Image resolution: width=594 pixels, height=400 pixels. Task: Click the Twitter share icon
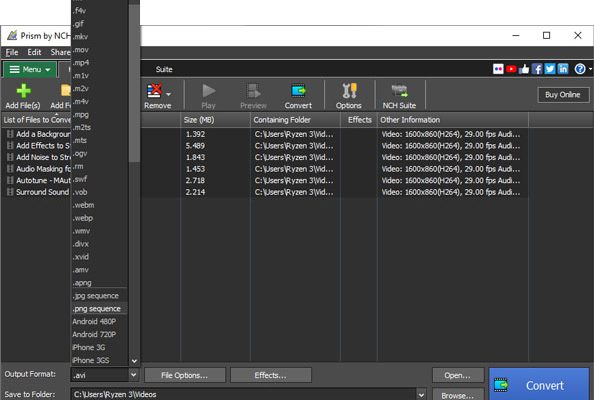coord(550,69)
